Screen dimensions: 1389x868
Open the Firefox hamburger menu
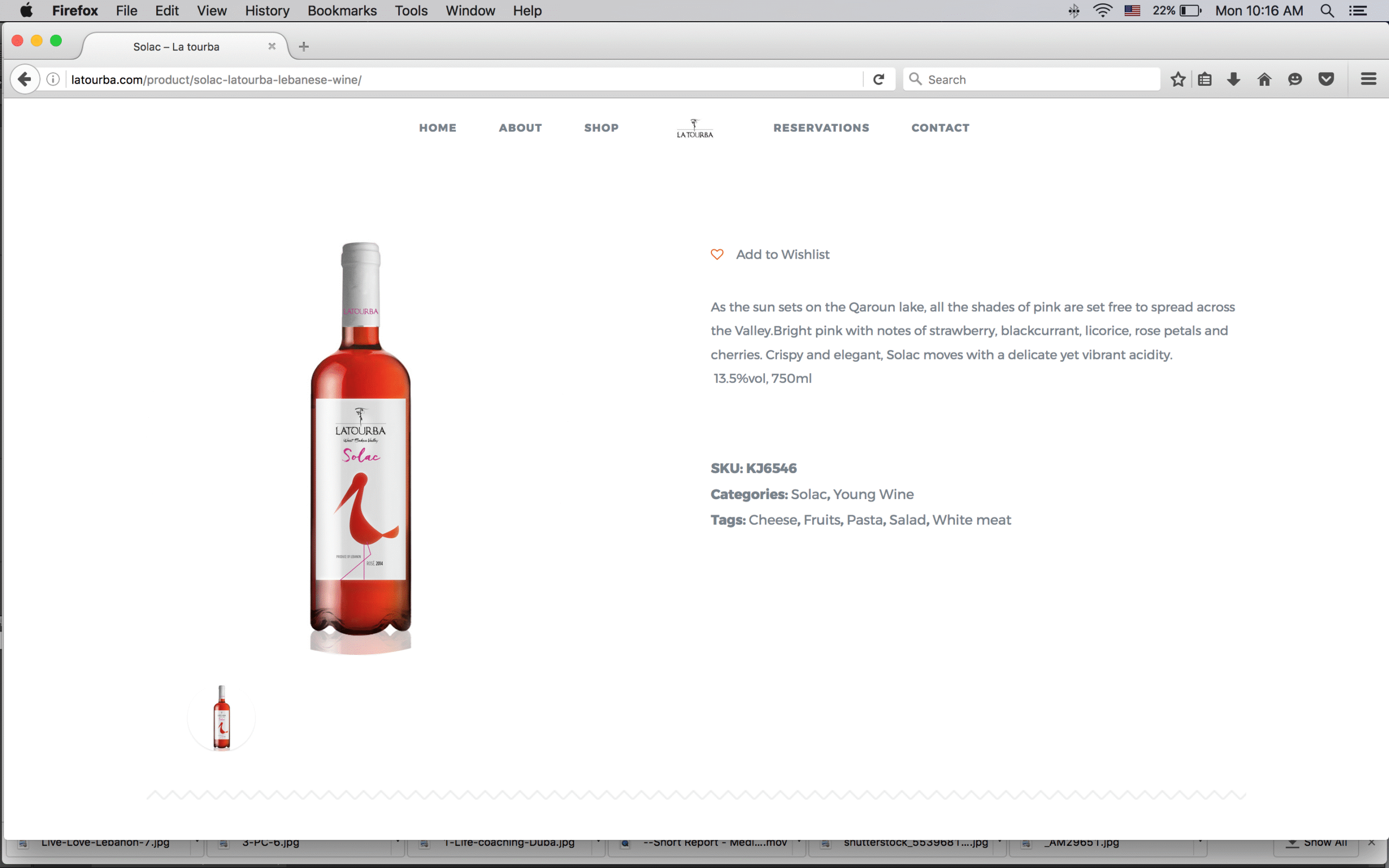pyautogui.click(x=1368, y=79)
